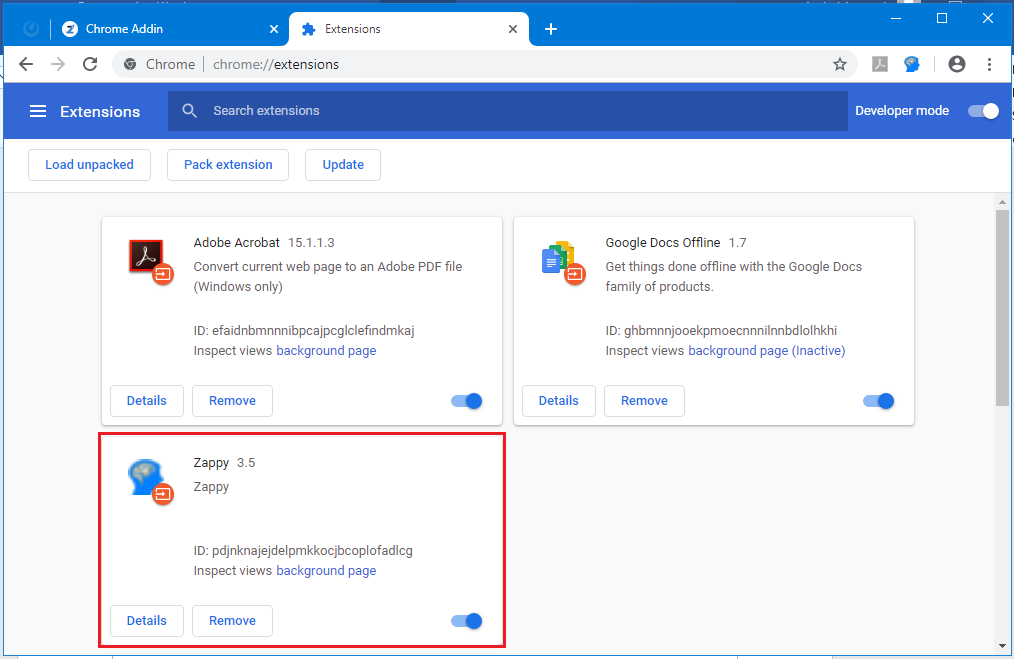Click the Adobe Acrobat extension name
The height and width of the screenshot is (659, 1014).
coord(237,243)
